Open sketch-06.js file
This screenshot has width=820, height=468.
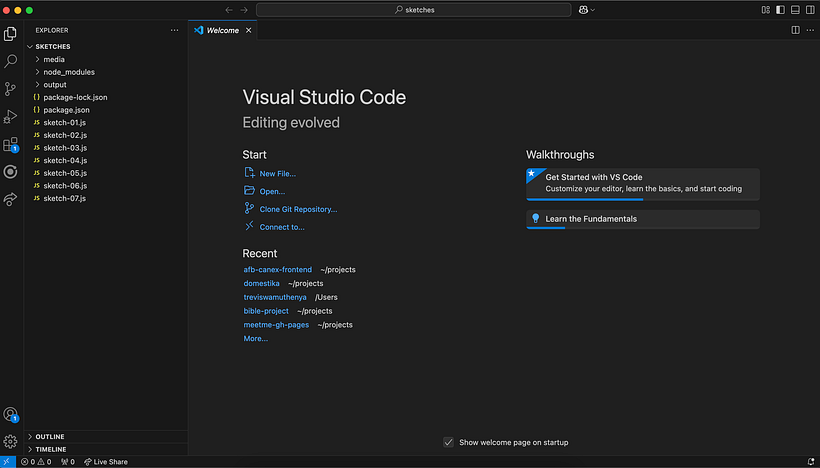107,186
